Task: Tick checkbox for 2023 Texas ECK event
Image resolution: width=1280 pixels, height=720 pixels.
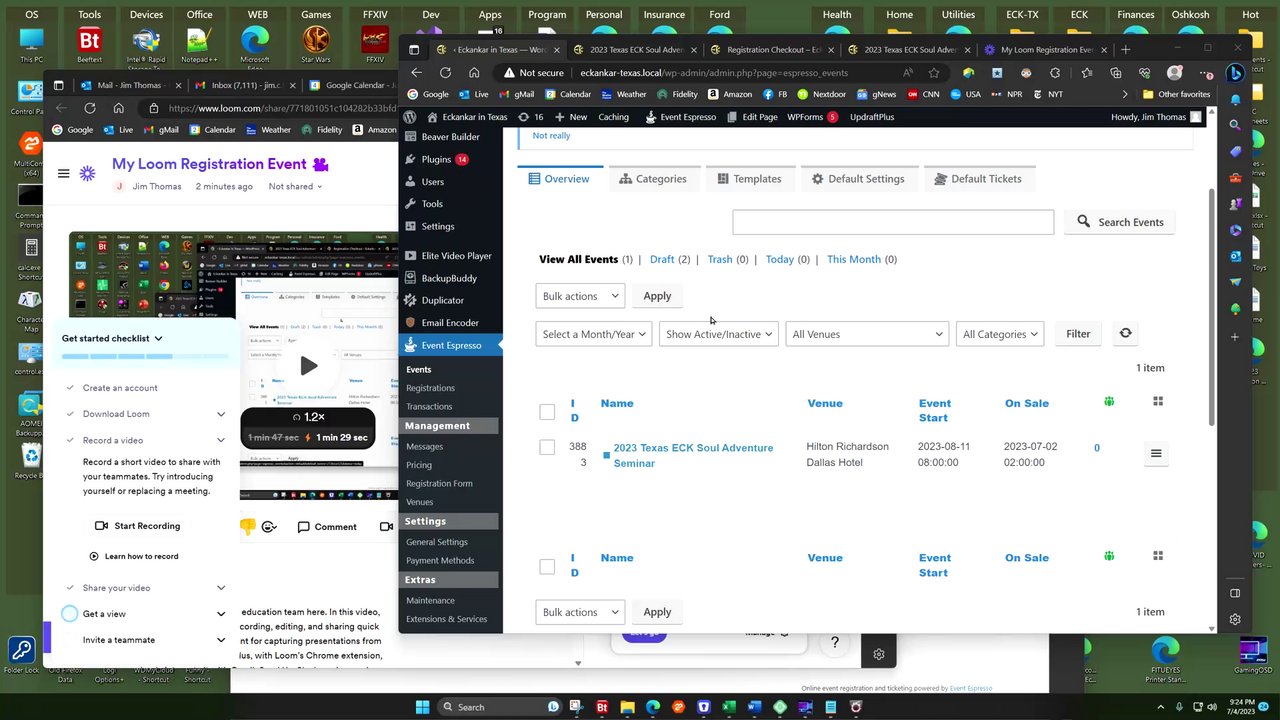Action: [x=547, y=447]
